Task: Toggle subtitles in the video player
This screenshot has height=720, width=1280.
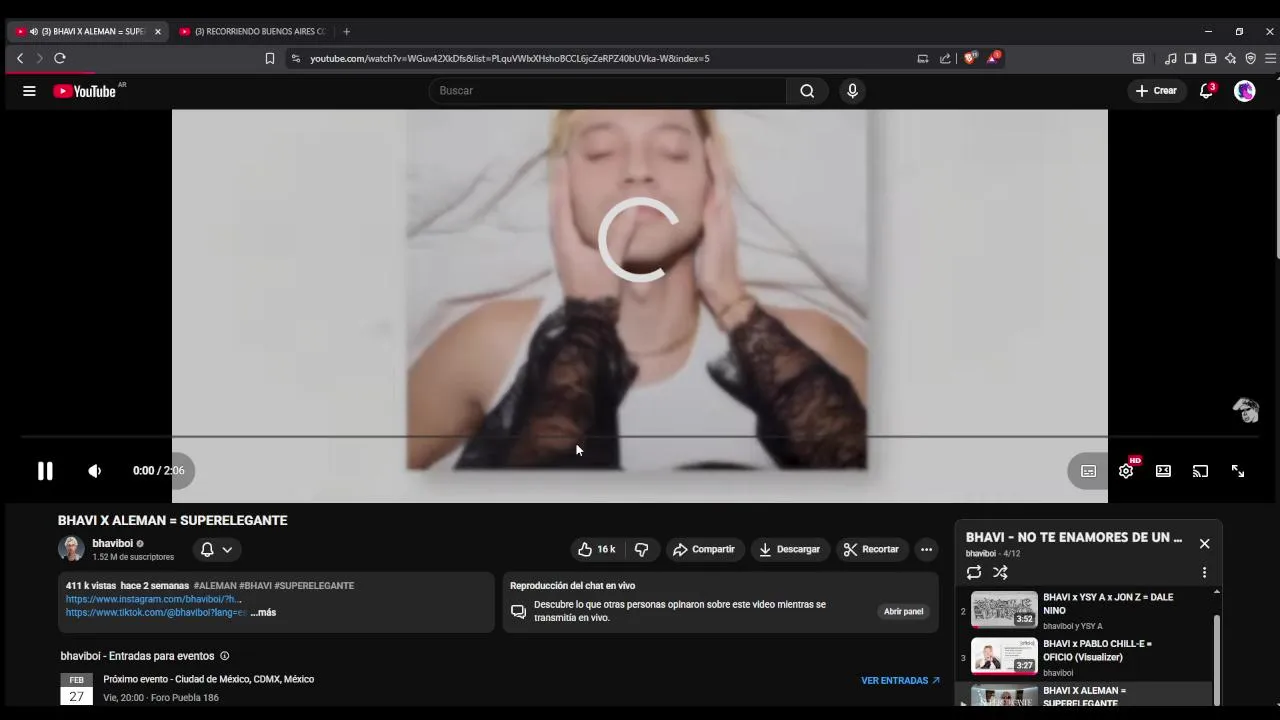Action: point(1088,471)
